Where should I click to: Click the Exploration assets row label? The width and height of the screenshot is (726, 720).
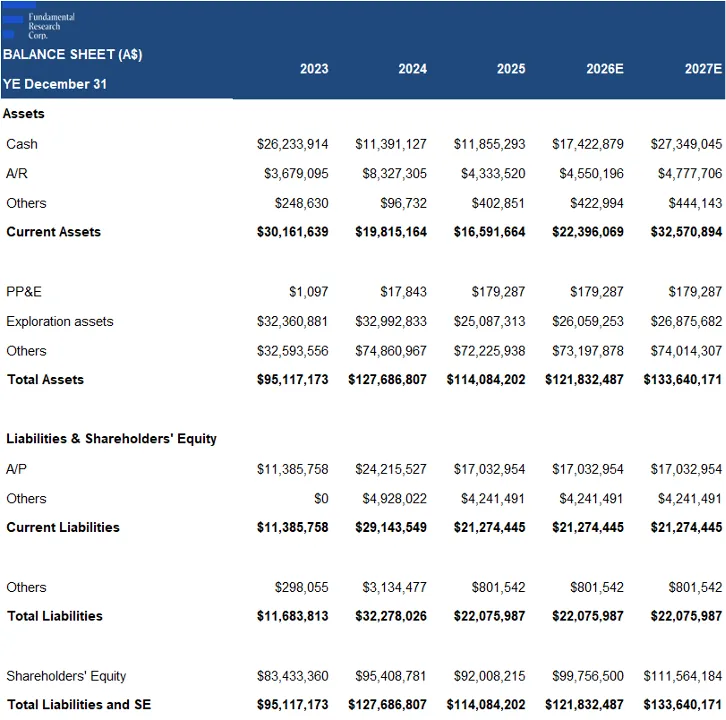pyautogui.click(x=60, y=322)
